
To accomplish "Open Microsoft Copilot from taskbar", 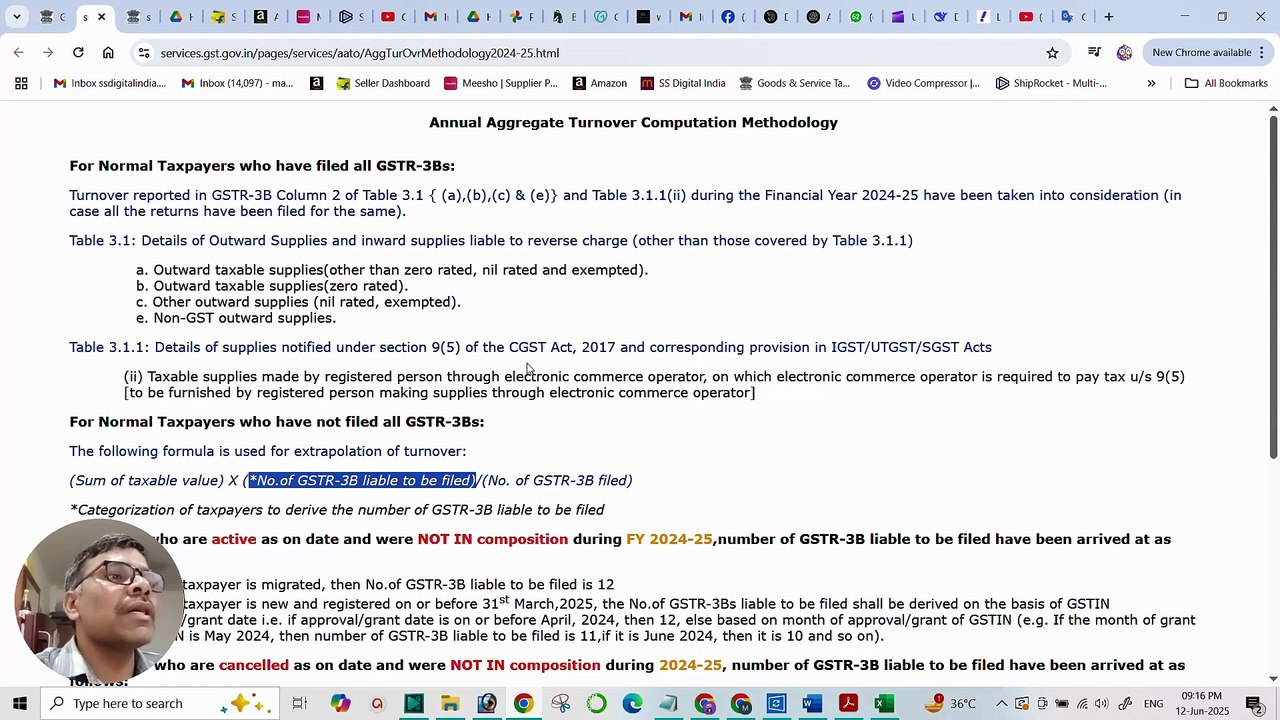I will coord(341,703).
